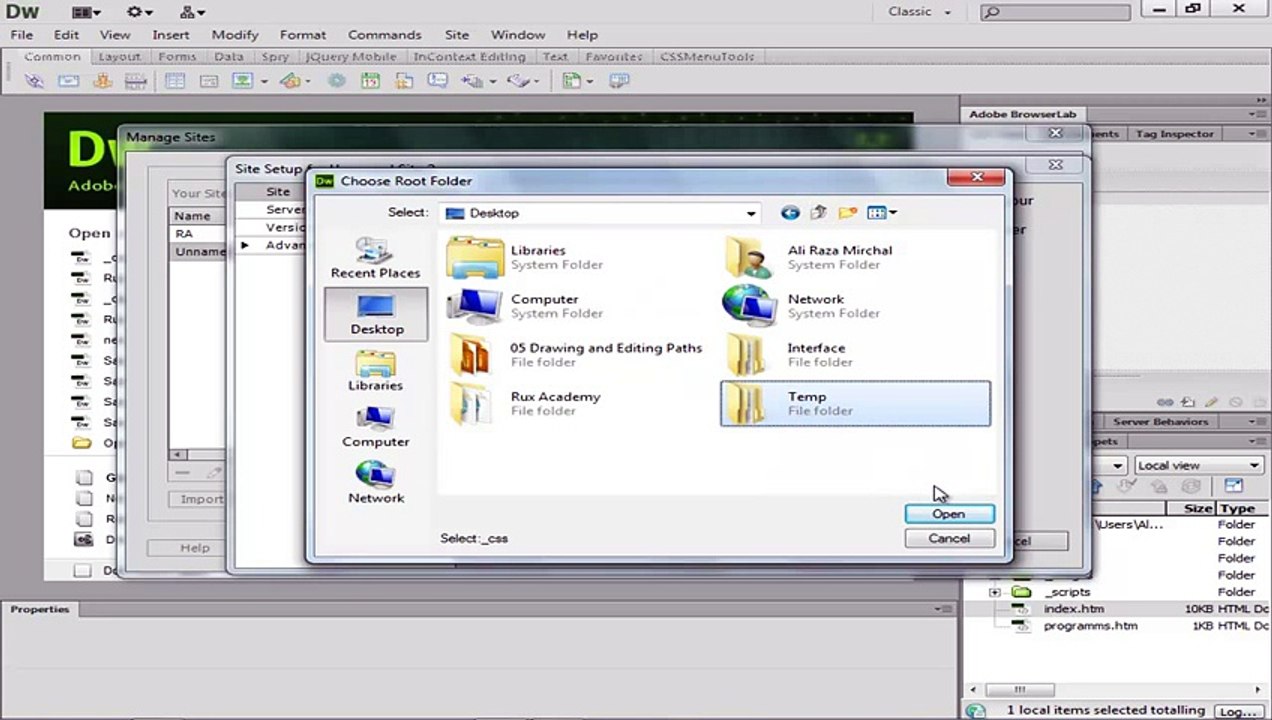Viewport: 1272px width, 720px height.
Task: Click the Open button in dialog
Action: pos(949,514)
